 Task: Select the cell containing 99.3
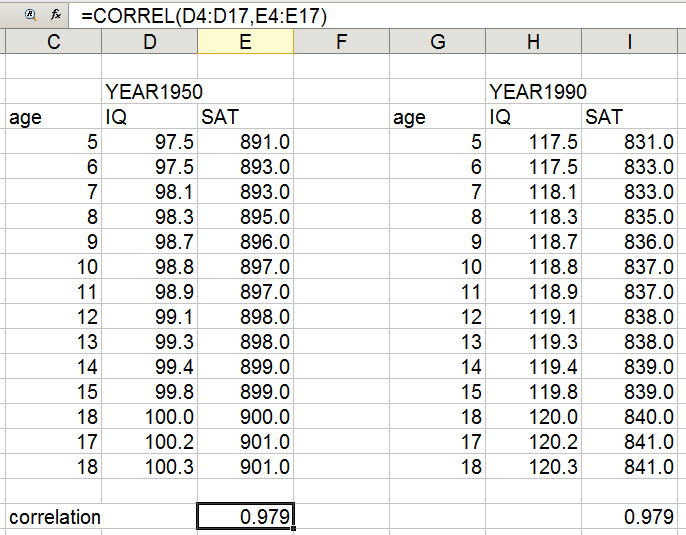point(150,341)
